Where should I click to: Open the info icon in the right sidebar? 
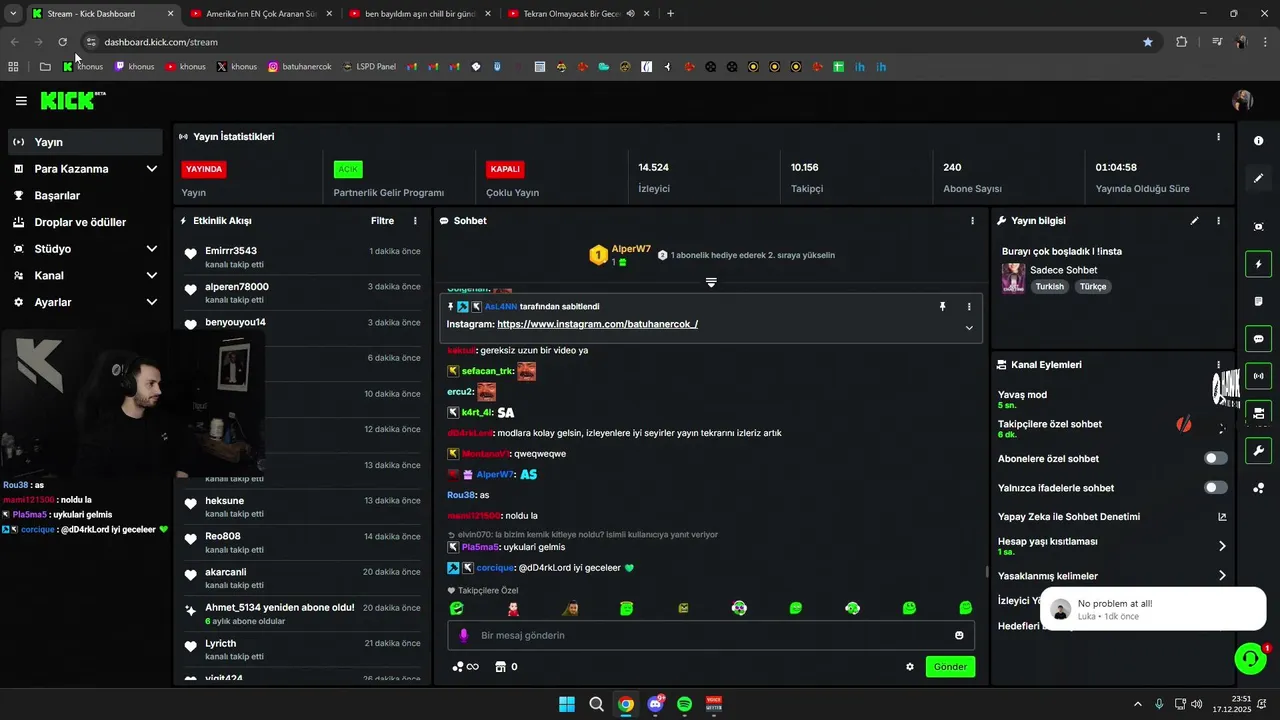coord(1258,141)
